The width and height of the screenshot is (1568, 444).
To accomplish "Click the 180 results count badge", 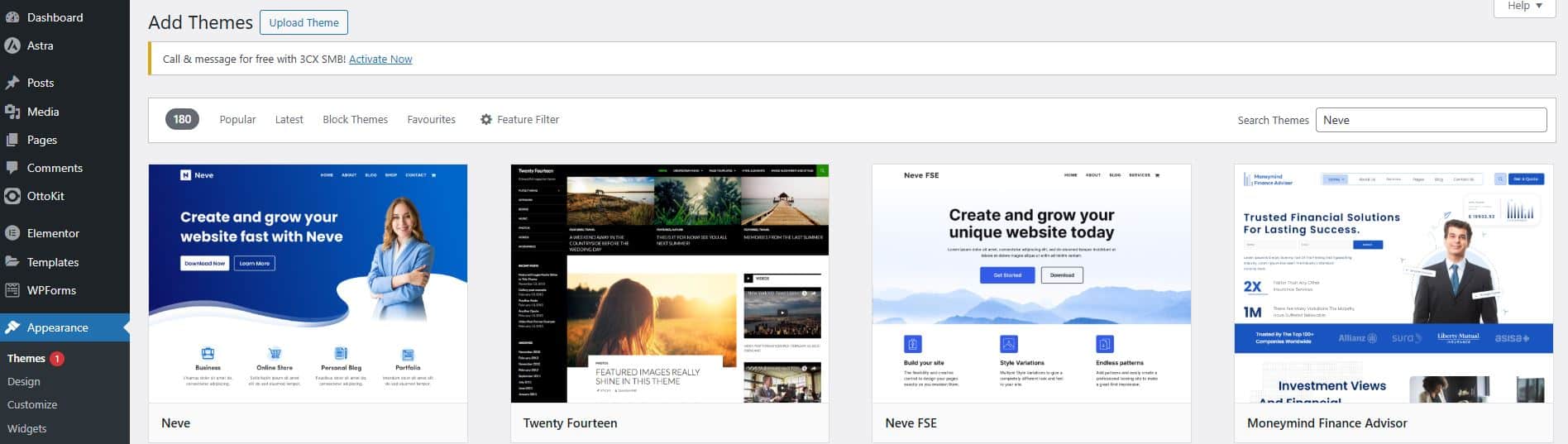I will tap(182, 119).
